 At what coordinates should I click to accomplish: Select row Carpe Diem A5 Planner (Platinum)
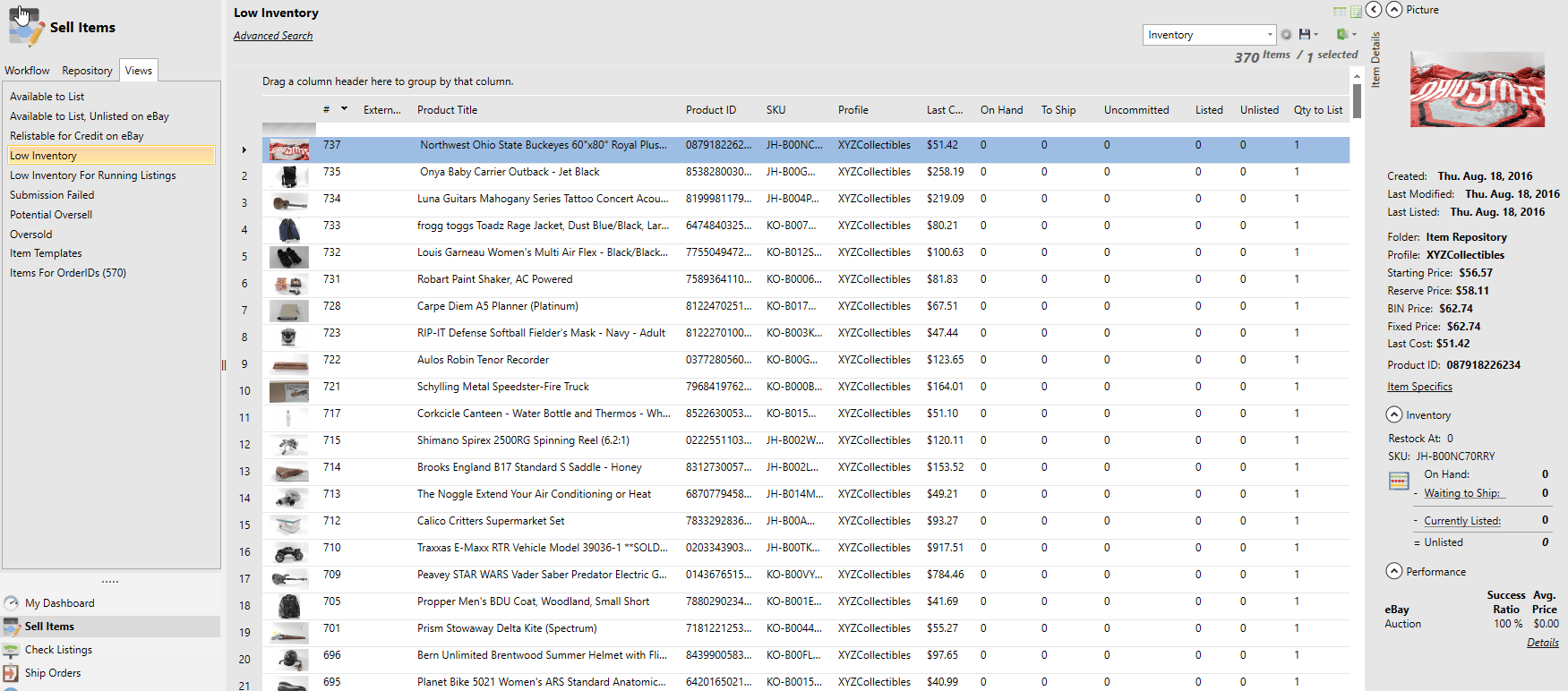pyautogui.click(x=806, y=311)
